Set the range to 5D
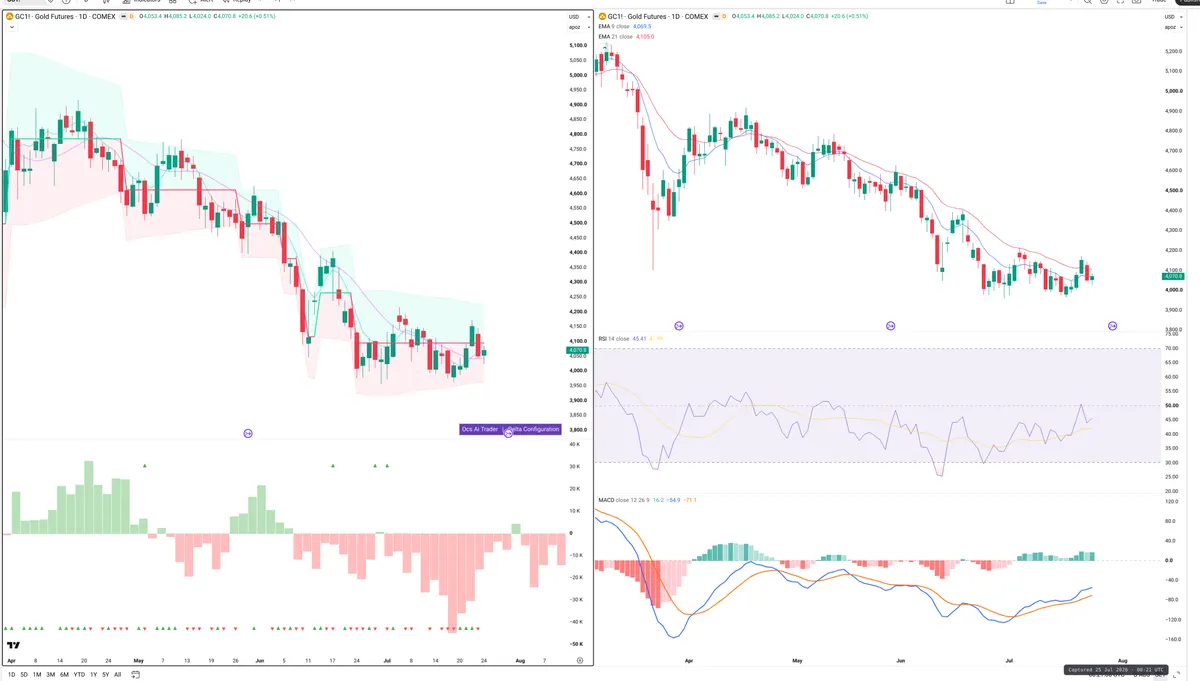The image size is (1200, 681). [x=24, y=675]
